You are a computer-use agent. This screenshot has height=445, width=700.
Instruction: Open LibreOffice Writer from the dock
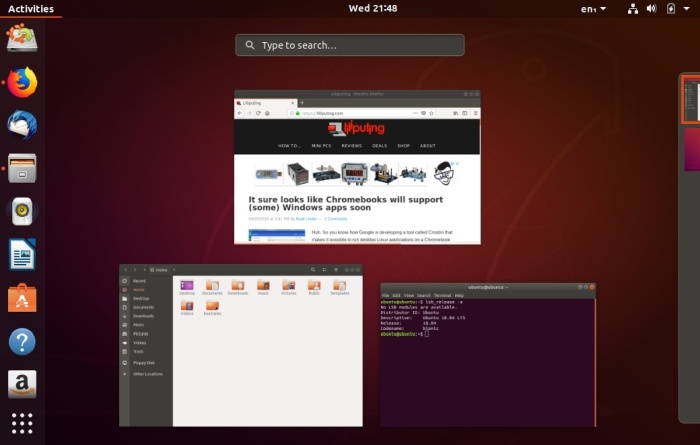point(22,254)
